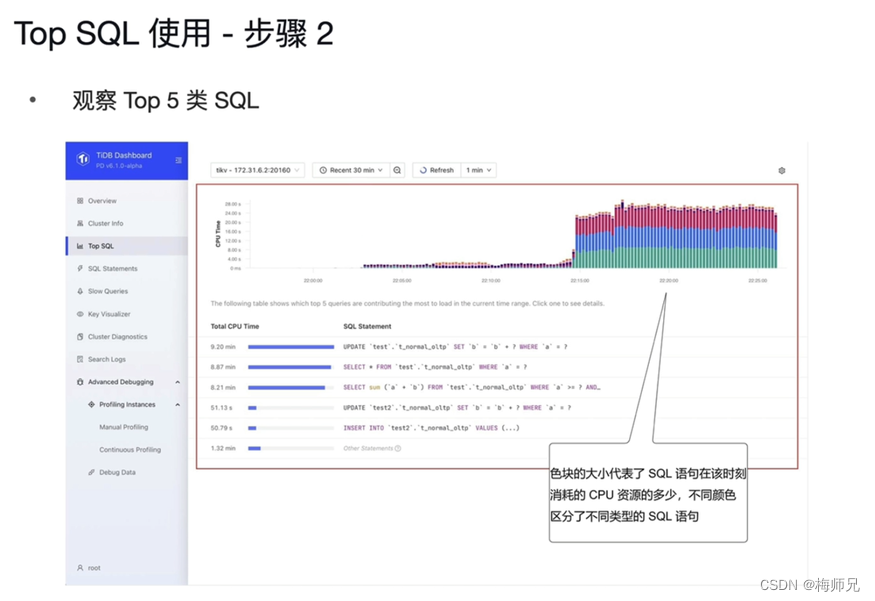Viewport: 875px width, 601px height.
Task: Click the SQL Statements lightning icon
Action: pos(80,268)
